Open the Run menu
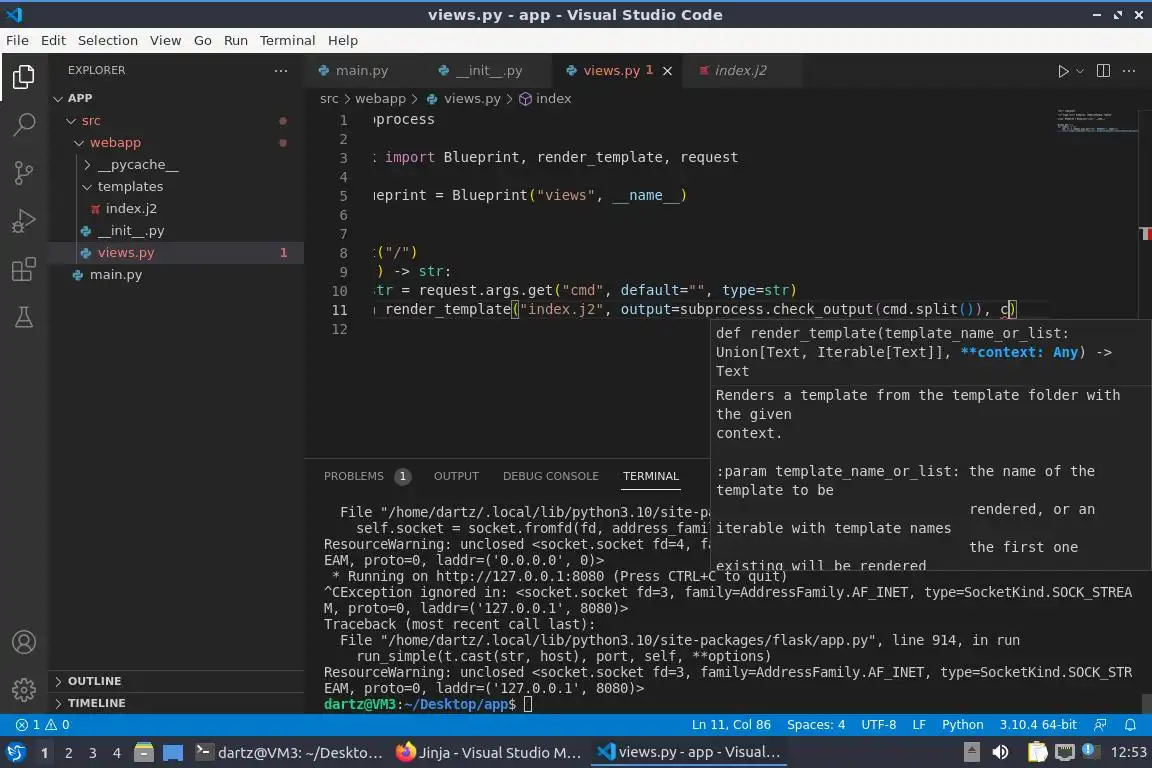Image resolution: width=1152 pixels, height=768 pixels. (235, 40)
